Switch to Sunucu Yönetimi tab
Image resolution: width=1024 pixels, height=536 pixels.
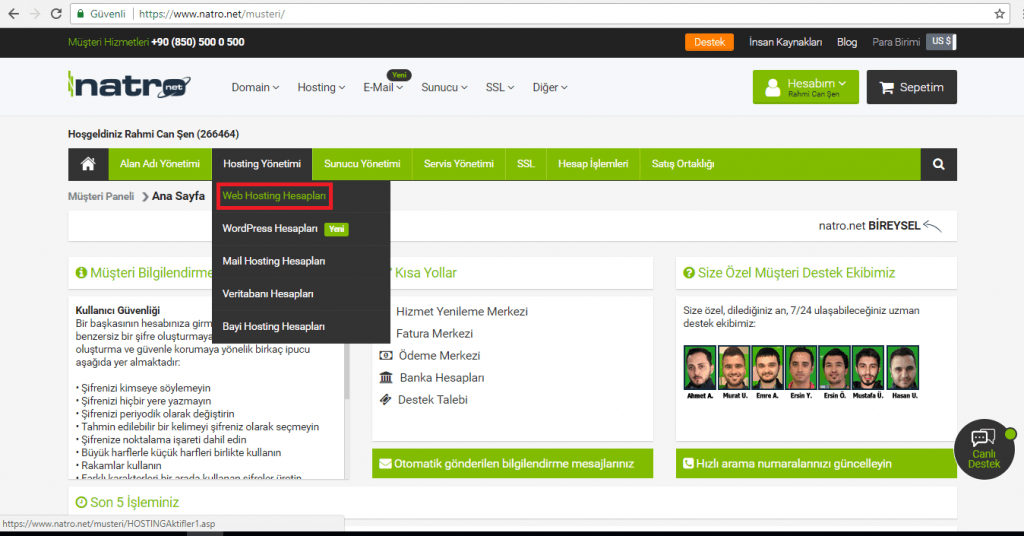(x=362, y=164)
